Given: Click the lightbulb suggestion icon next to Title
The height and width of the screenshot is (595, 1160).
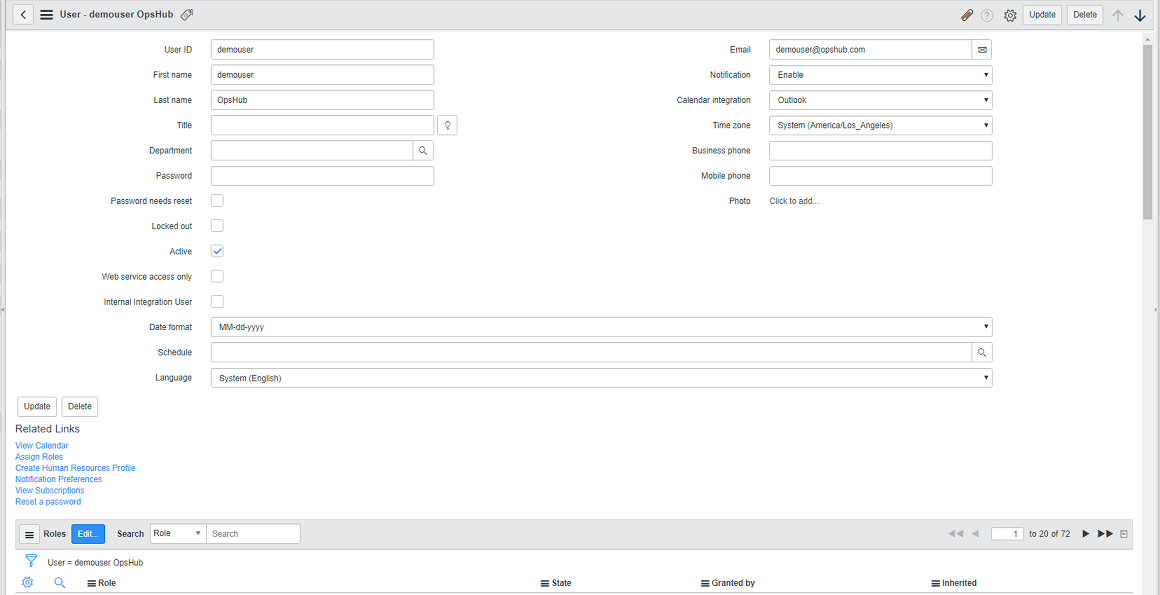Looking at the screenshot, I should coord(447,125).
